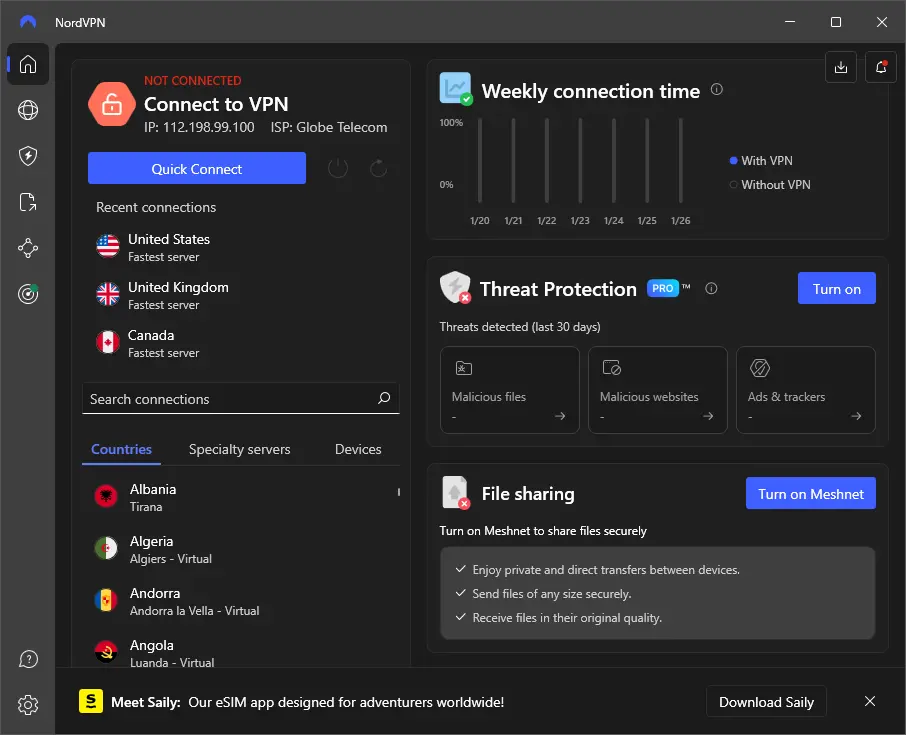The image size is (906, 735).
Task: Turn on Threat Protection
Action: [x=836, y=288]
